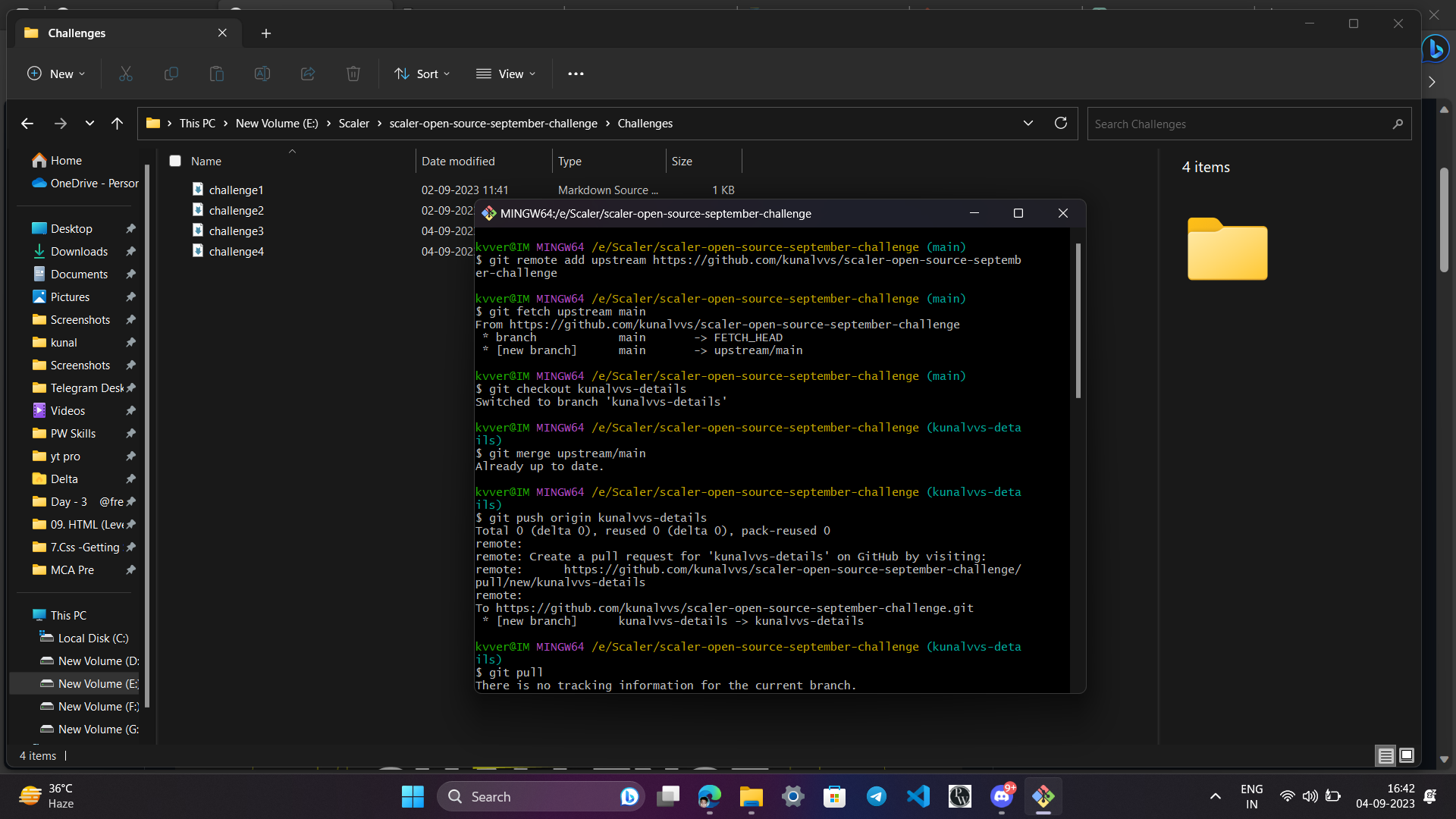Expand the address bar history dropdown
This screenshot has height=819, width=1456.
coord(1028,123)
